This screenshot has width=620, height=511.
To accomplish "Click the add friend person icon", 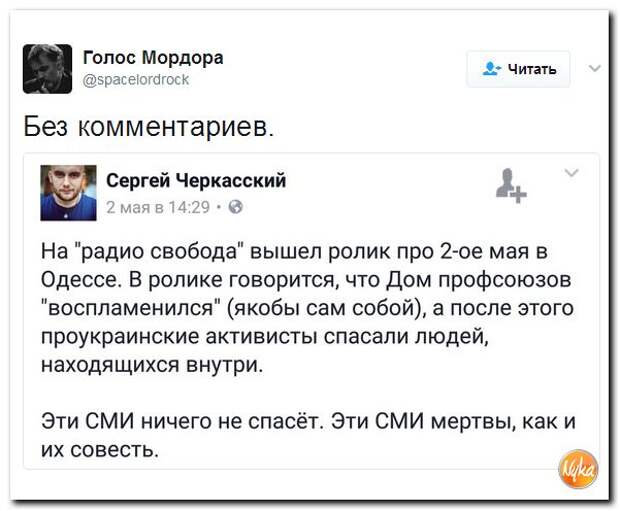I will pyautogui.click(x=511, y=186).
